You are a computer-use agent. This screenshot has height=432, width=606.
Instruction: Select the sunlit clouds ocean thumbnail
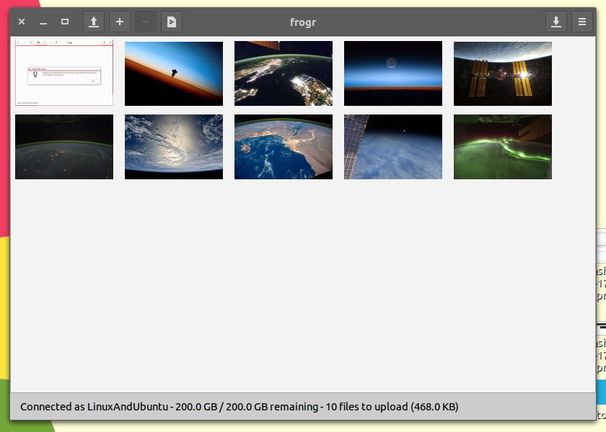[x=174, y=147]
